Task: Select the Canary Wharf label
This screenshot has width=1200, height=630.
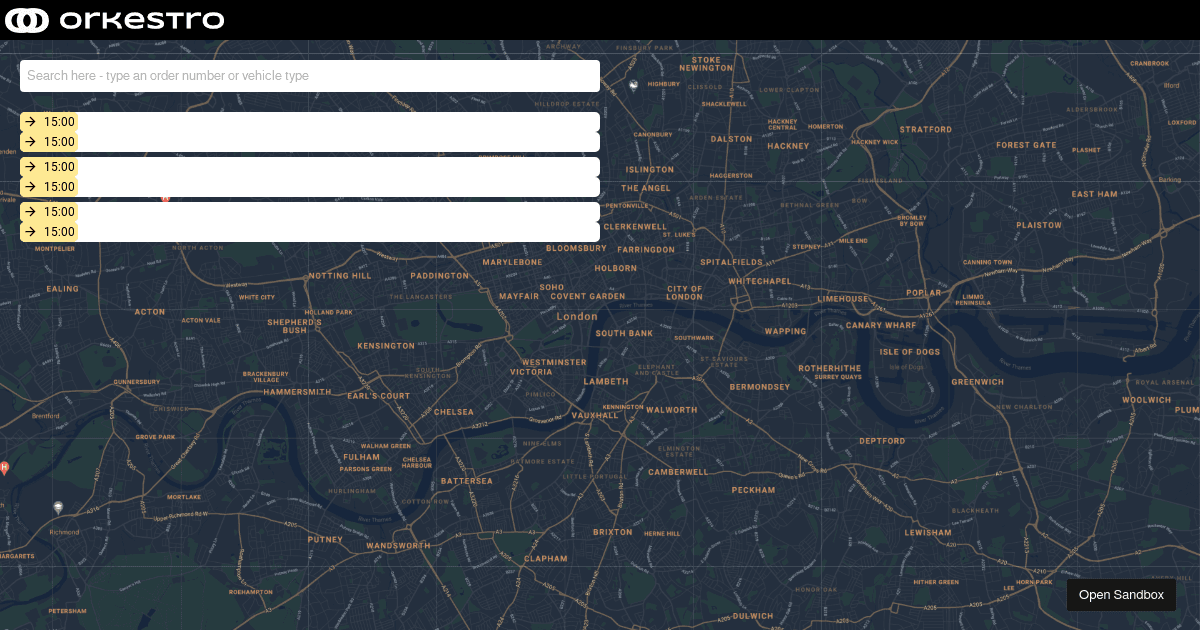Action: pyautogui.click(x=881, y=326)
